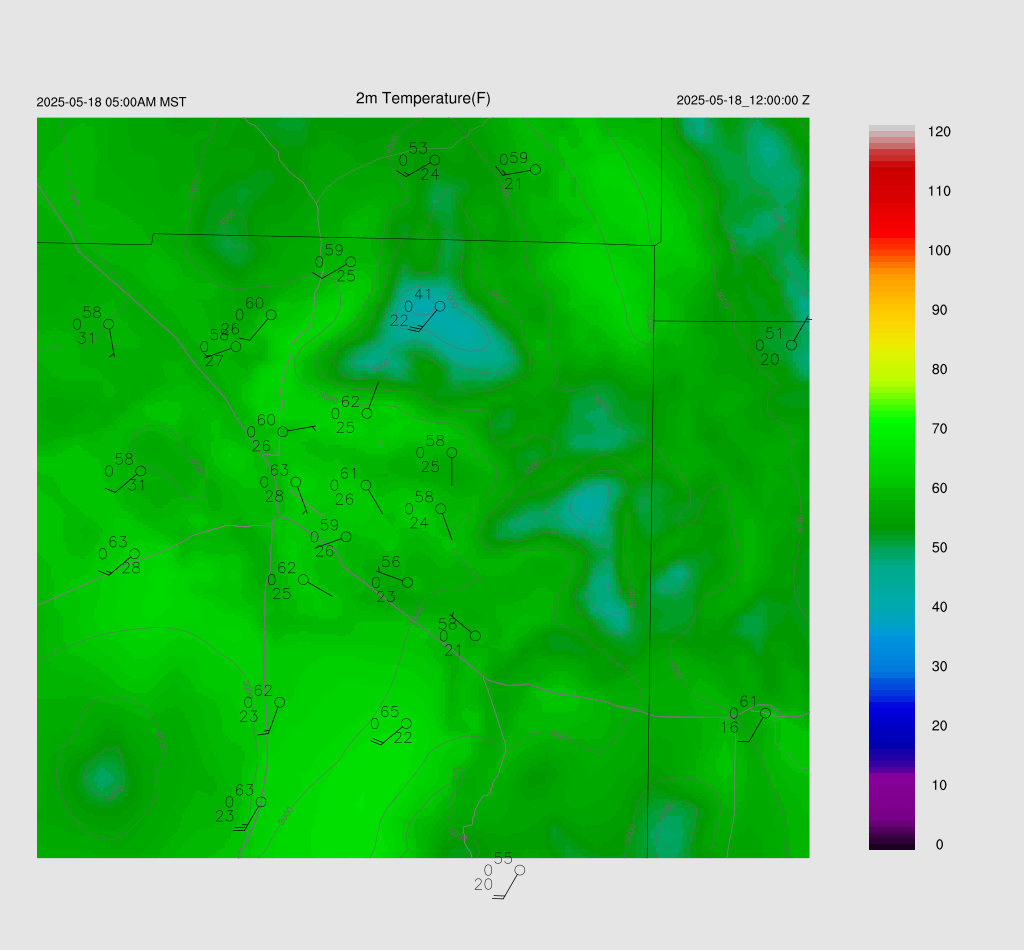Click the "2m Temperature(F)" chart title
This screenshot has width=1024, height=950.
click(x=423, y=98)
